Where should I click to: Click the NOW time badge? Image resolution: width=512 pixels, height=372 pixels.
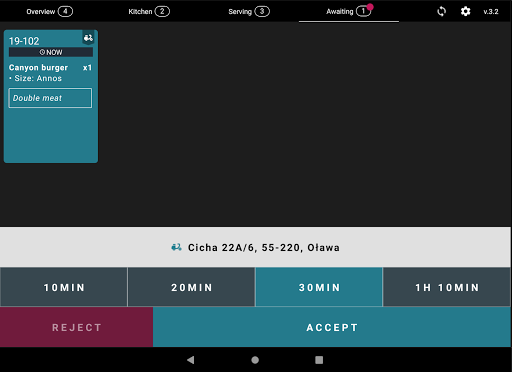click(x=51, y=52)
